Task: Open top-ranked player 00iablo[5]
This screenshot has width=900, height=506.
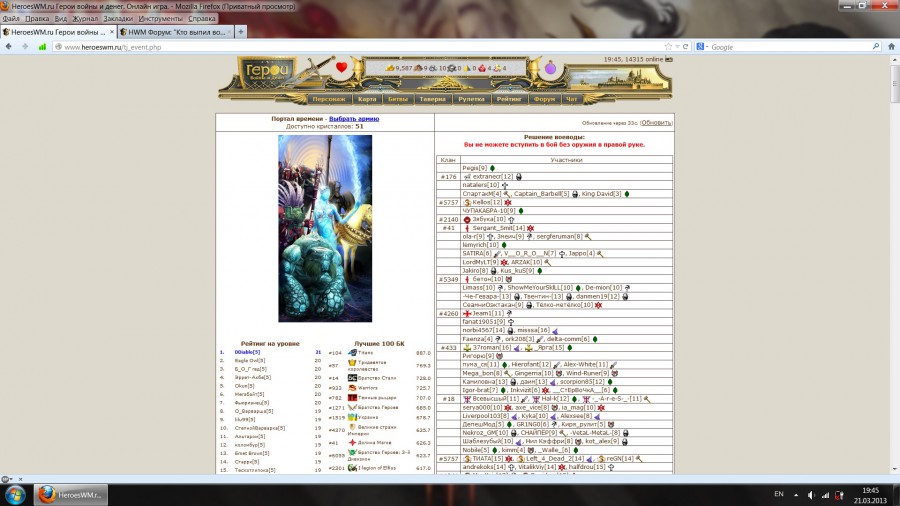Action: click(x=247, y=352)
